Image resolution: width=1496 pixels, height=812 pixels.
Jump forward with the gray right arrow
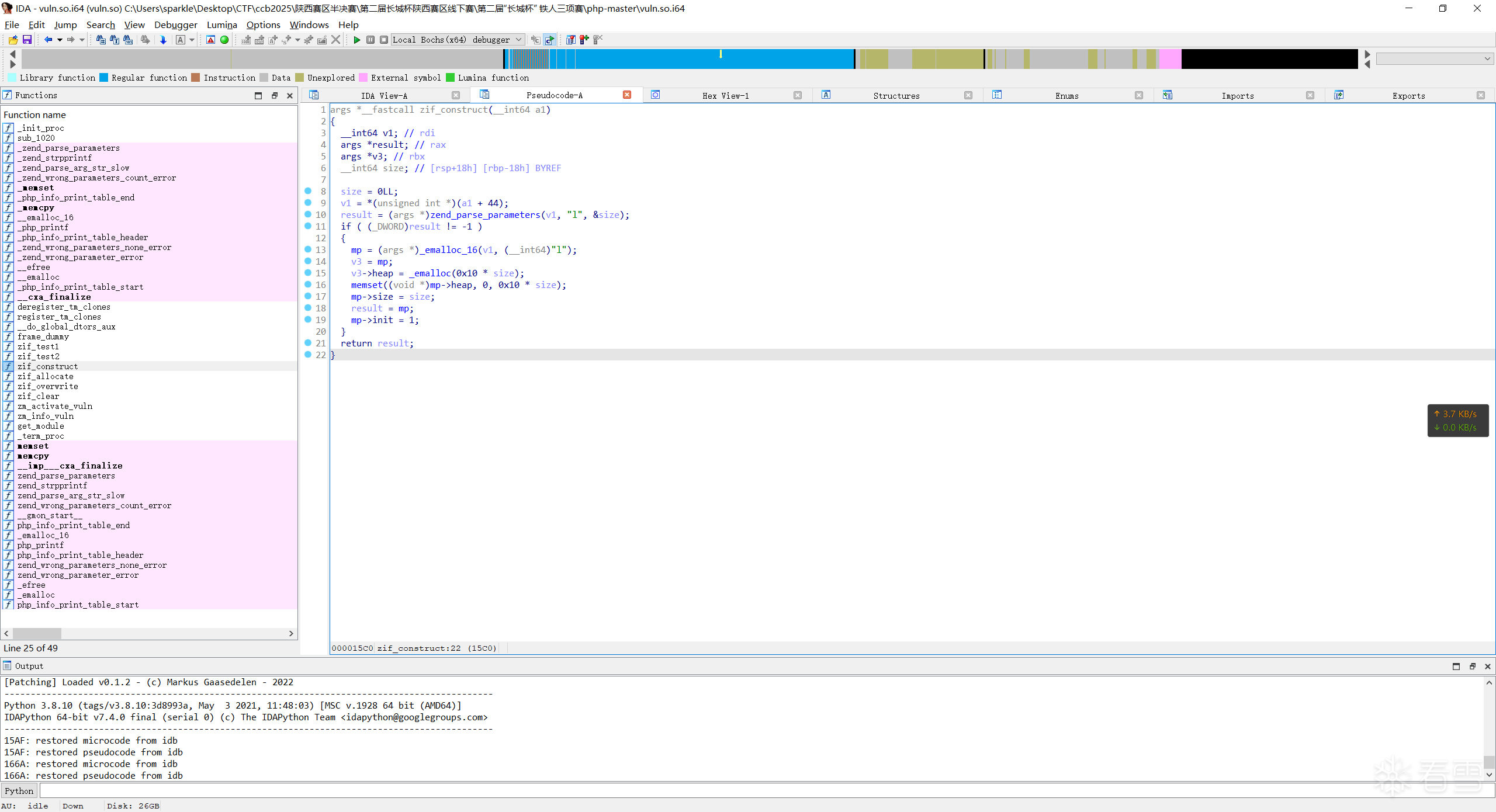pyautogui.click(x=71, y=40)
